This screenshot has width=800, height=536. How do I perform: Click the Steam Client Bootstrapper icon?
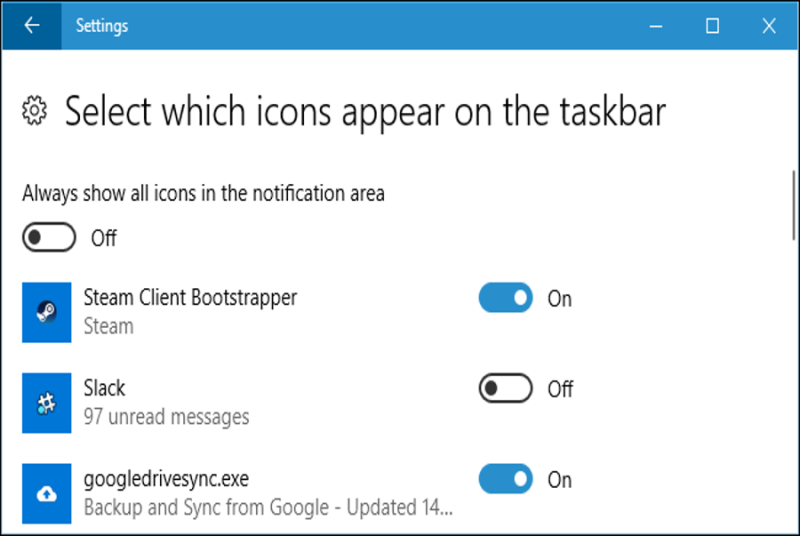pos(46,312)
